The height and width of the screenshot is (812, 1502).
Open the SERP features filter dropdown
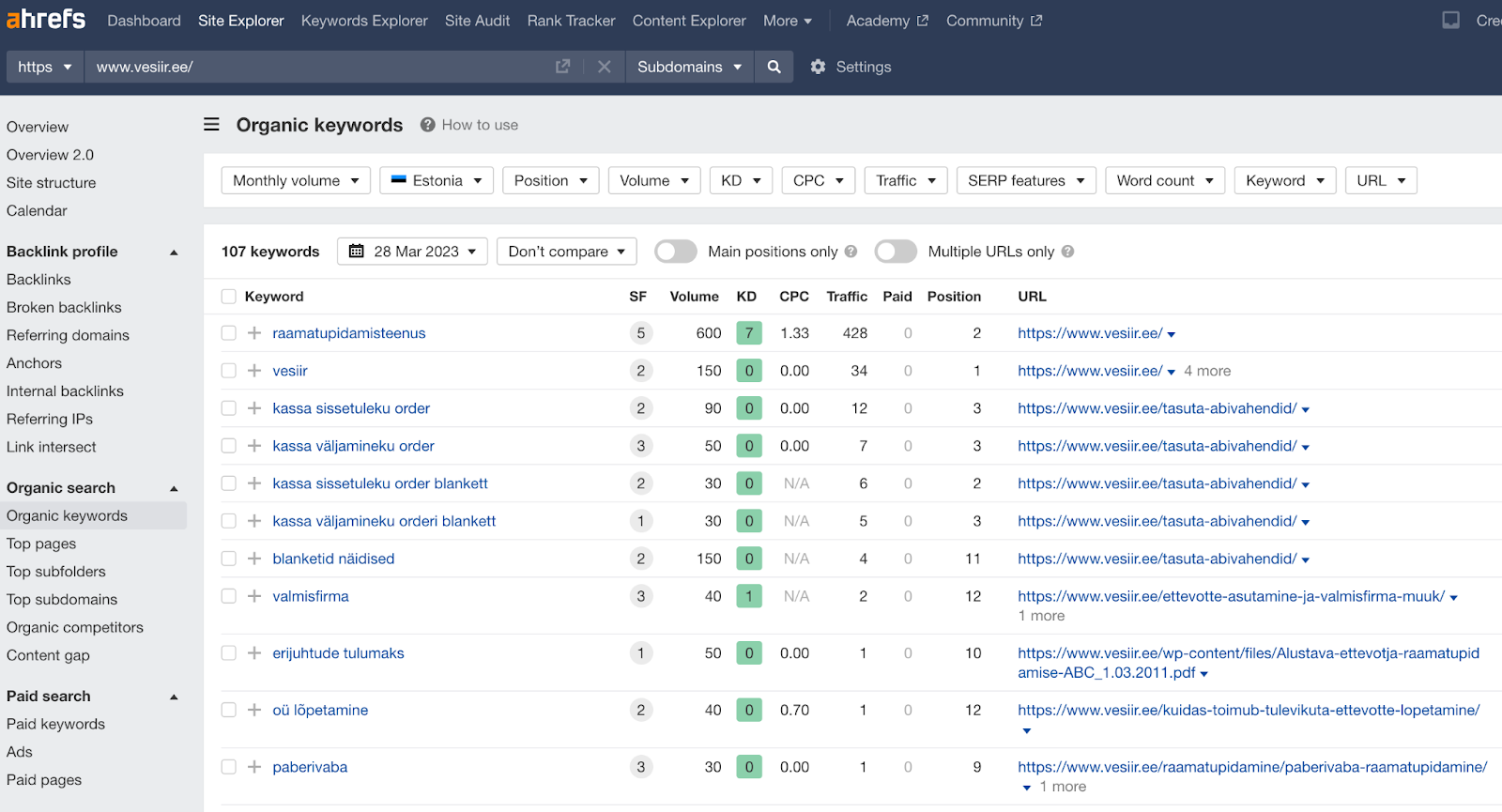(1026, 180)
